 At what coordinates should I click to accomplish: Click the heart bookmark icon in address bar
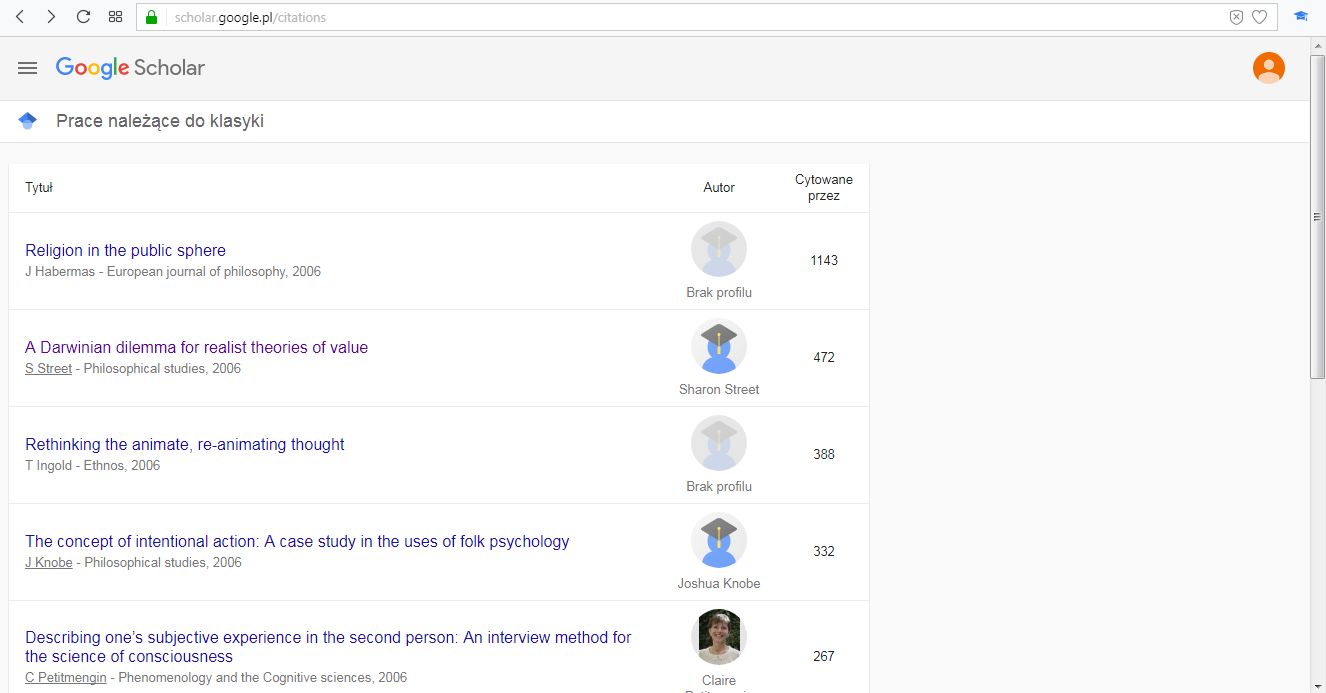(1259, 17)
